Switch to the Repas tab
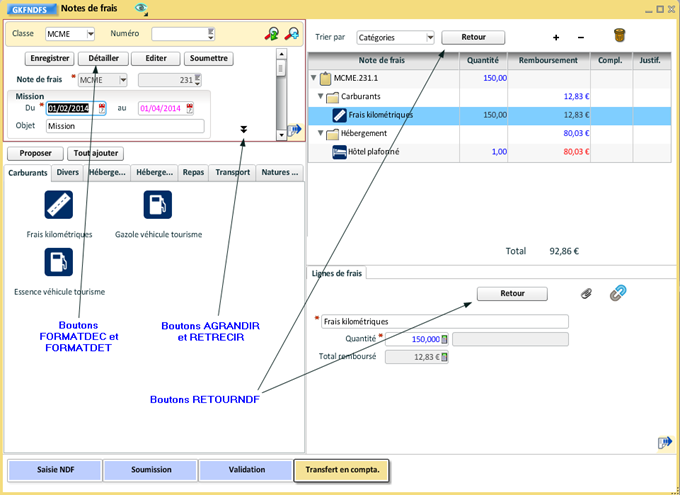 coord(193,172)
